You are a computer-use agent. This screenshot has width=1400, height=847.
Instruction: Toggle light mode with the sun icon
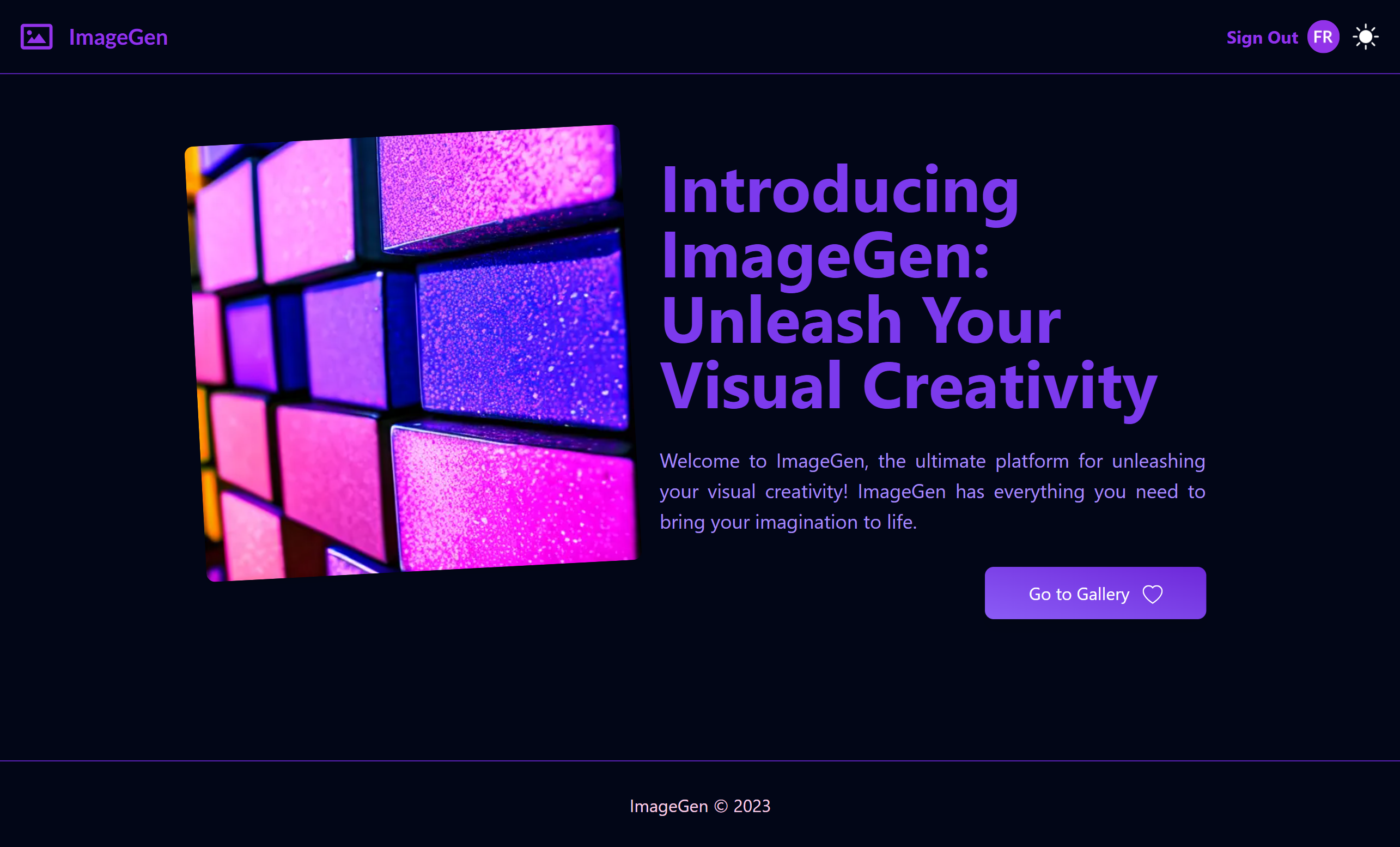(x=1365, y=37)
